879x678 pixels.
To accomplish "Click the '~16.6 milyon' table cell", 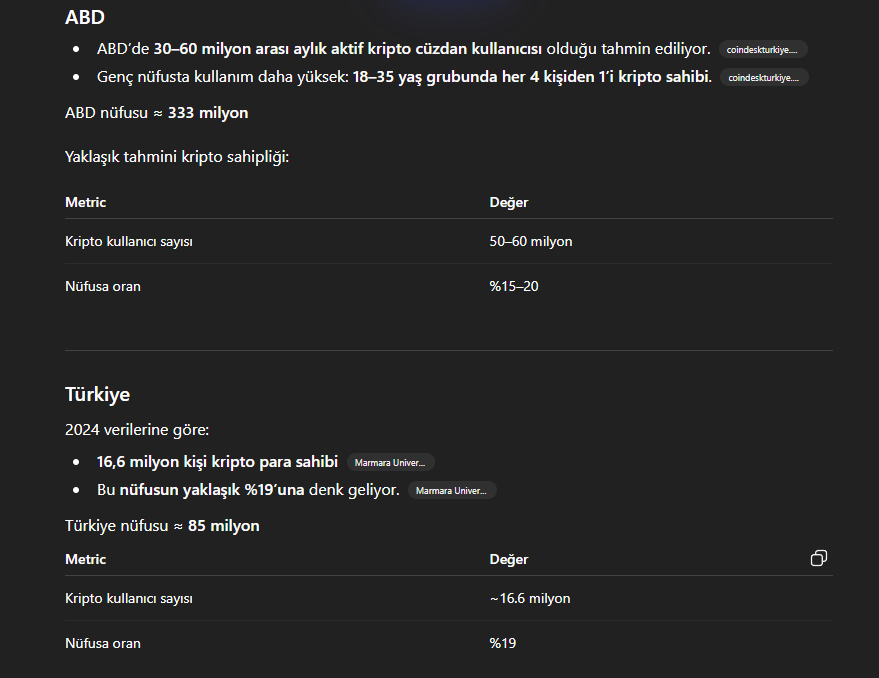I will pyautogui.click(x=530, y=598).
